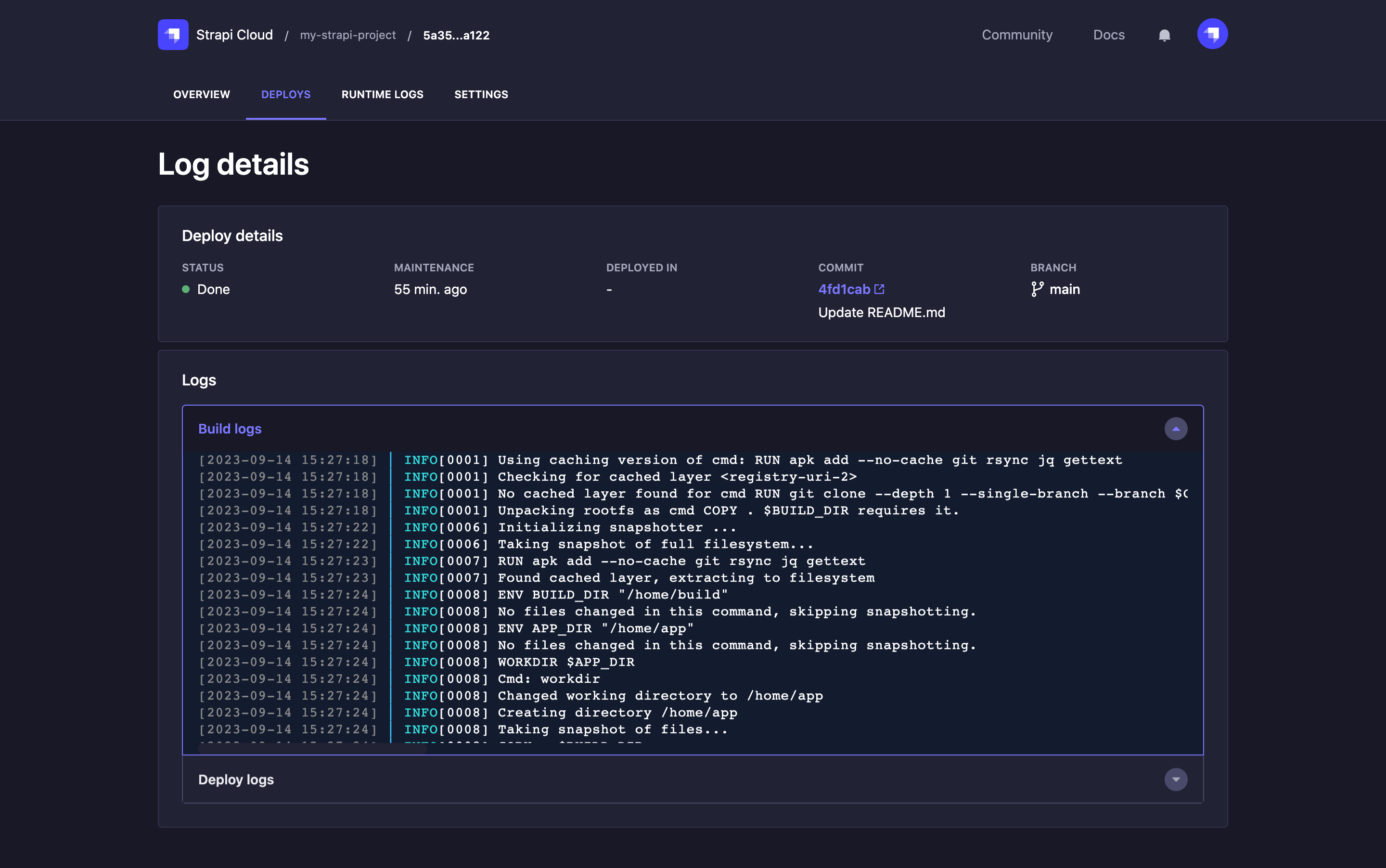The image size is (1386, 868).
Task: Open the Runtime Logs tab
Action: click(x=383, y=95)
